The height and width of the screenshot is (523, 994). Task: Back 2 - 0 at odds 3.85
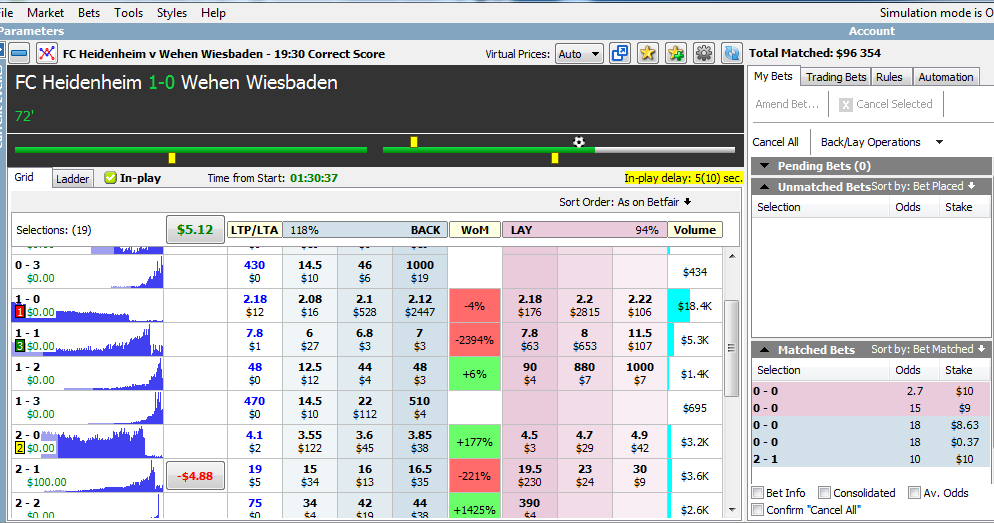tap(420, 441)
